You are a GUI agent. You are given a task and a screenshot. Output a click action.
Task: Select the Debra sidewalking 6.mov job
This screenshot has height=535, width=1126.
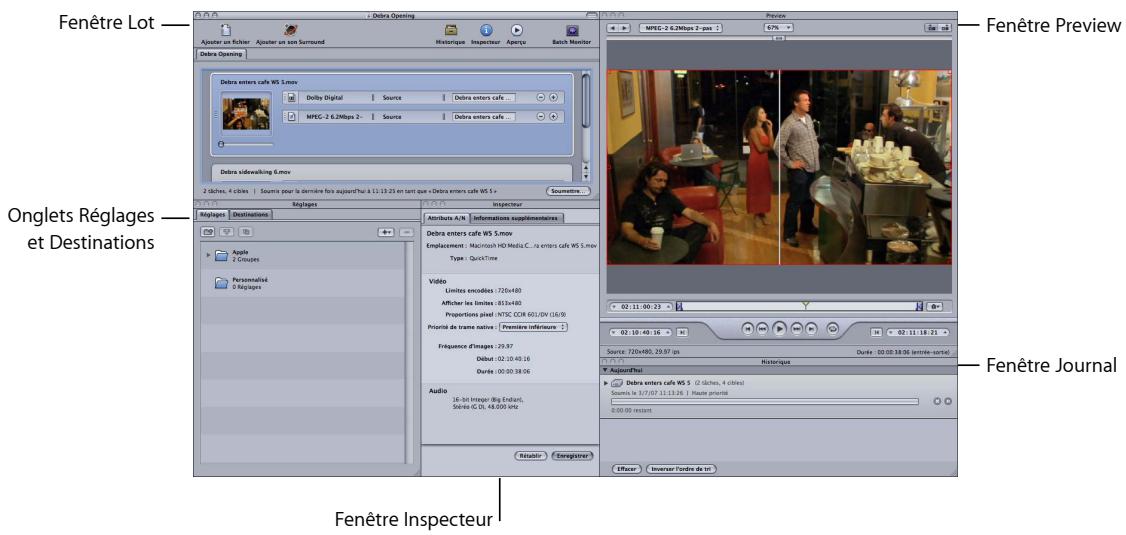point(392,172)
